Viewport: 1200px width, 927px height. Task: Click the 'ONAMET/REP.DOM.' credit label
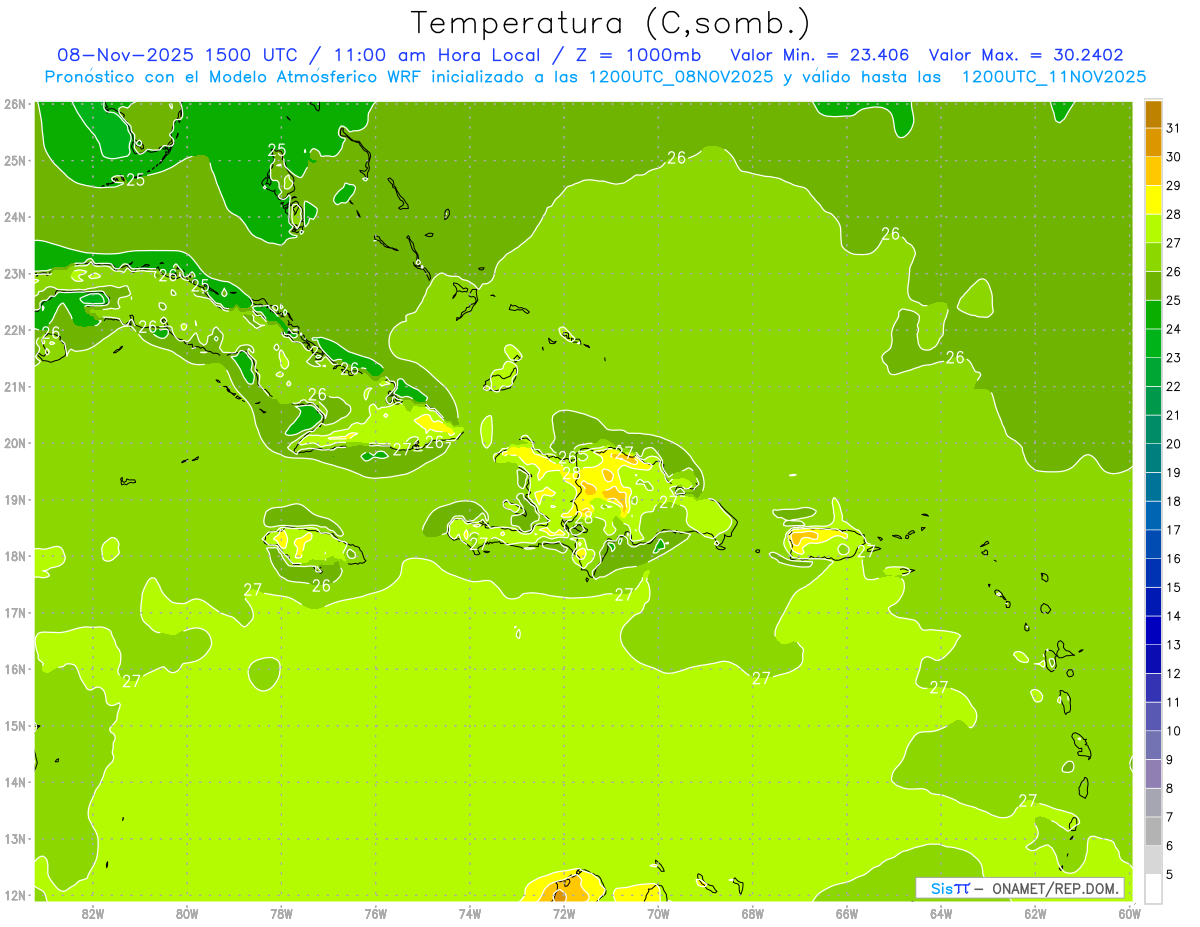(1057, 888)
